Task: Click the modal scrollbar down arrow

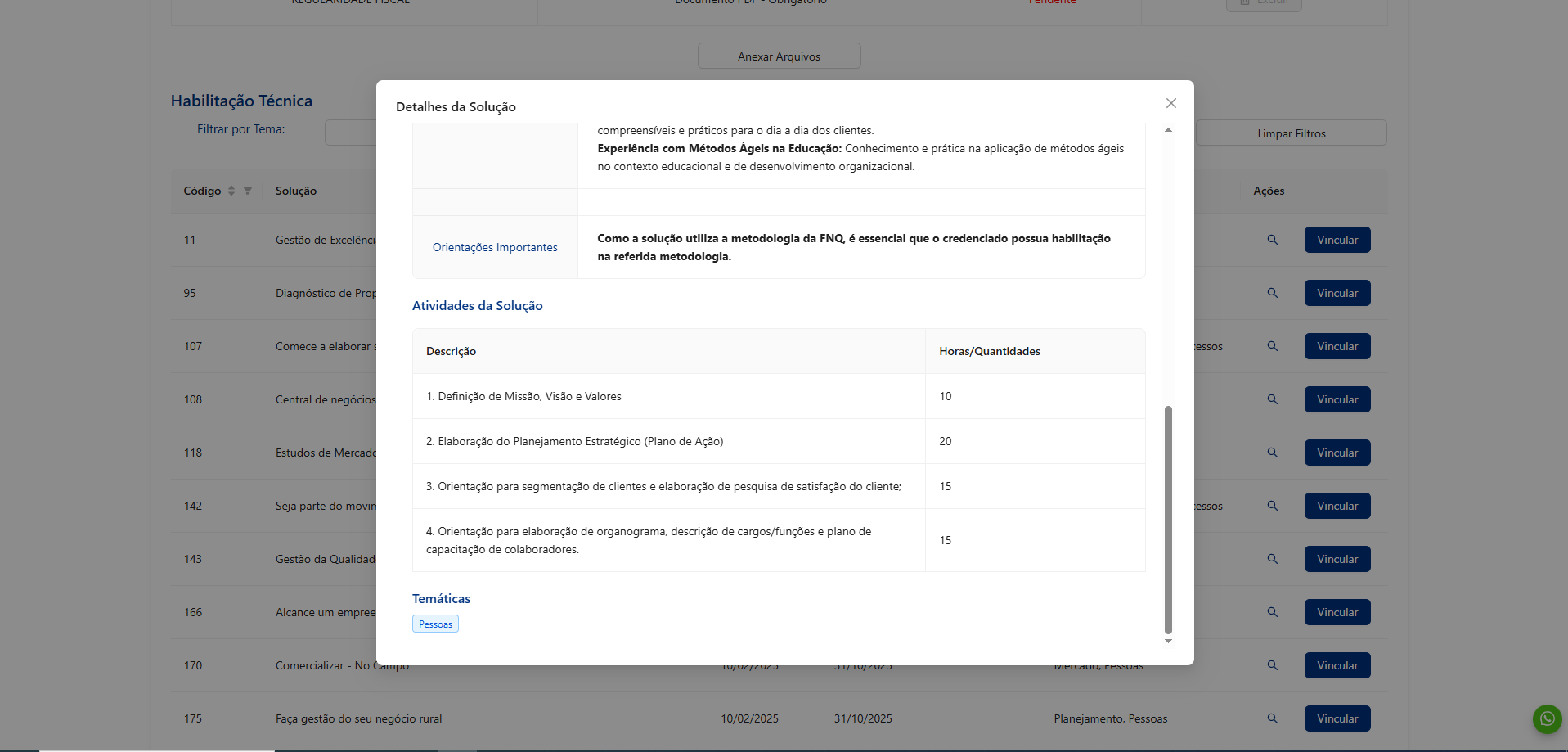Action: point(1168,641)
